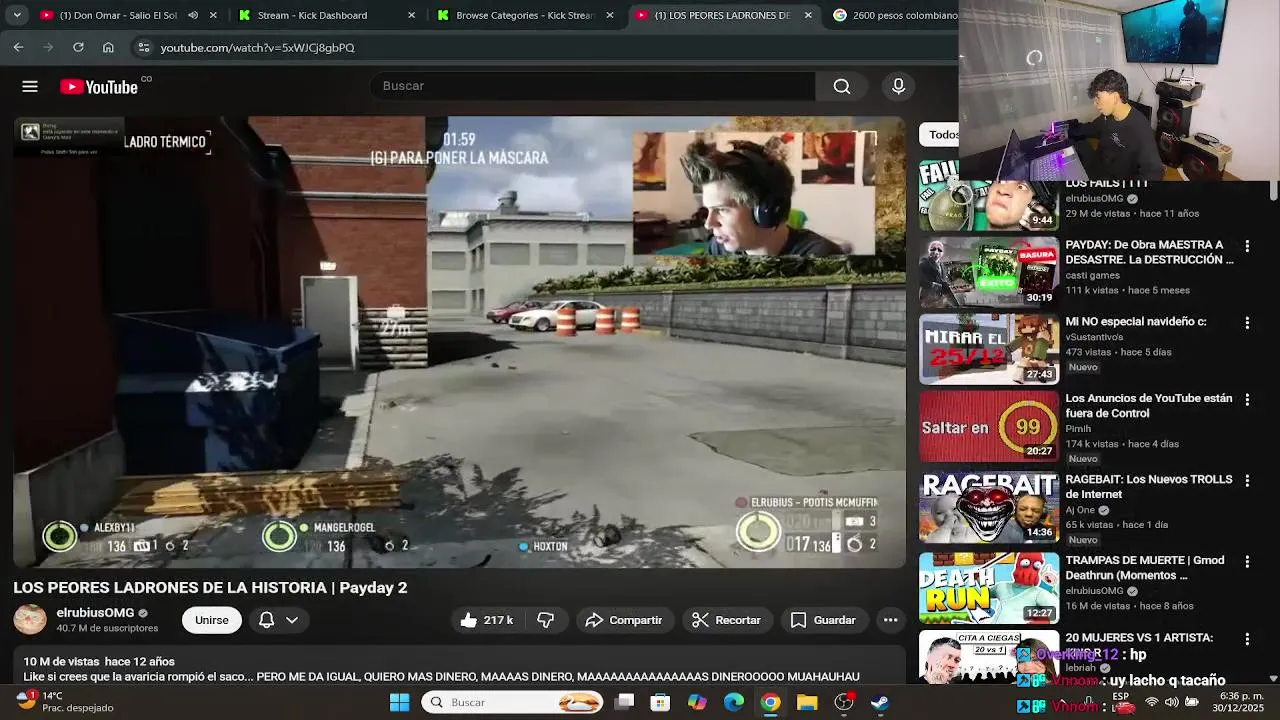The image size is (1280, 720).
Task: Switch to Browse Categories - Kick tab
Action: tap(524, 15)
